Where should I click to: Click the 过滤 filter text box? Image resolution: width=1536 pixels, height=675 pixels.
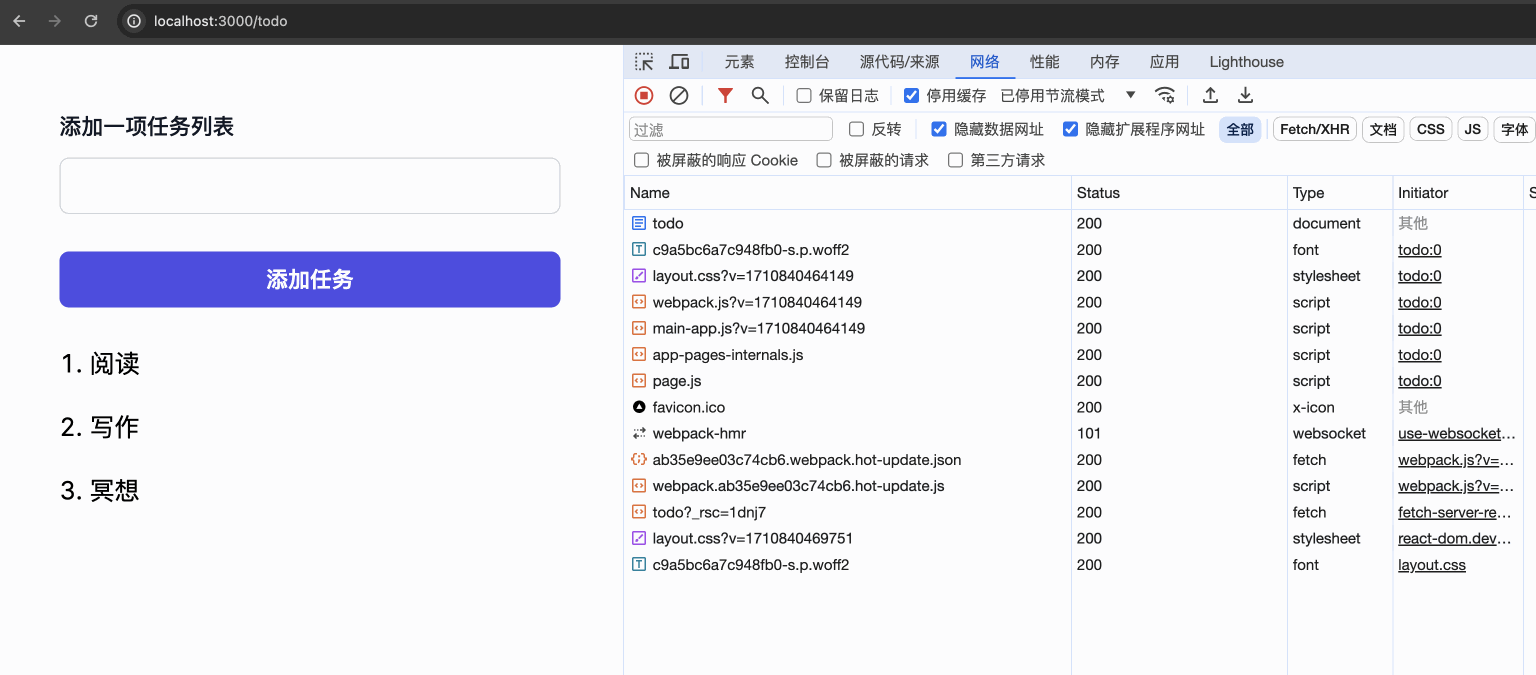click(x=731, y=129)
